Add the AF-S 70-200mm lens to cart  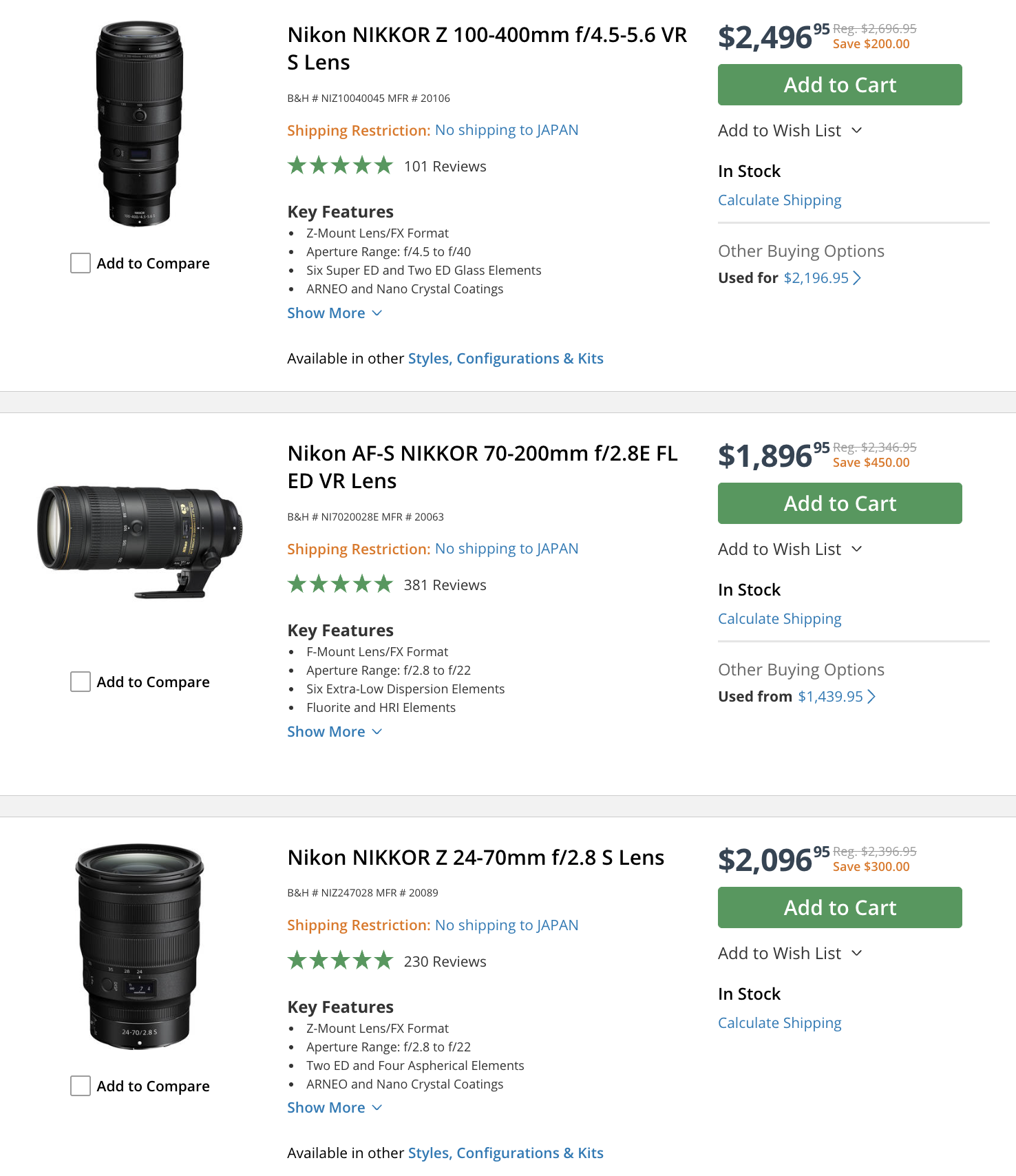(x=840, y=503)
